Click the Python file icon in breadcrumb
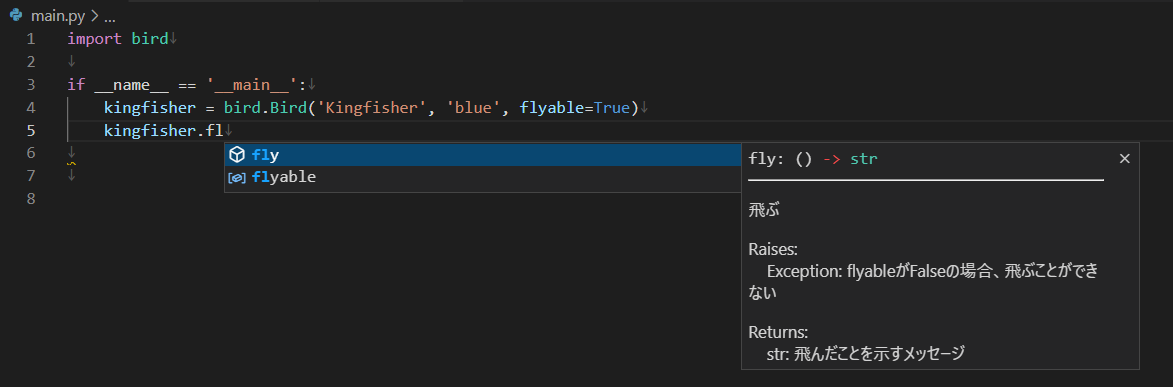Screen dimensions: 1173x387 click(x=16, y=16)
